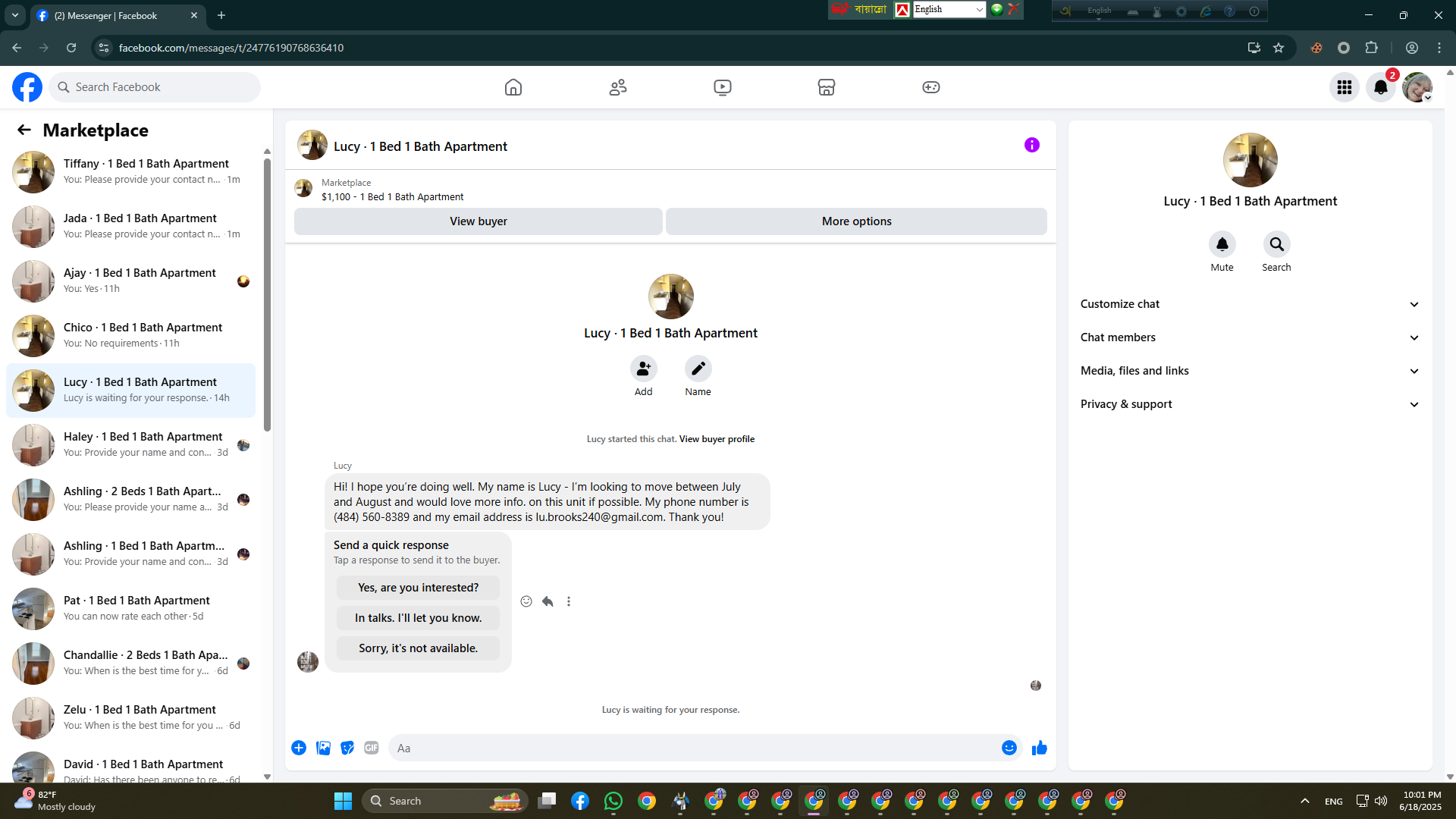Open Ajay 1 Bed 1 Bath chat
Viewport: 1456px width, 819px height.
131,281
